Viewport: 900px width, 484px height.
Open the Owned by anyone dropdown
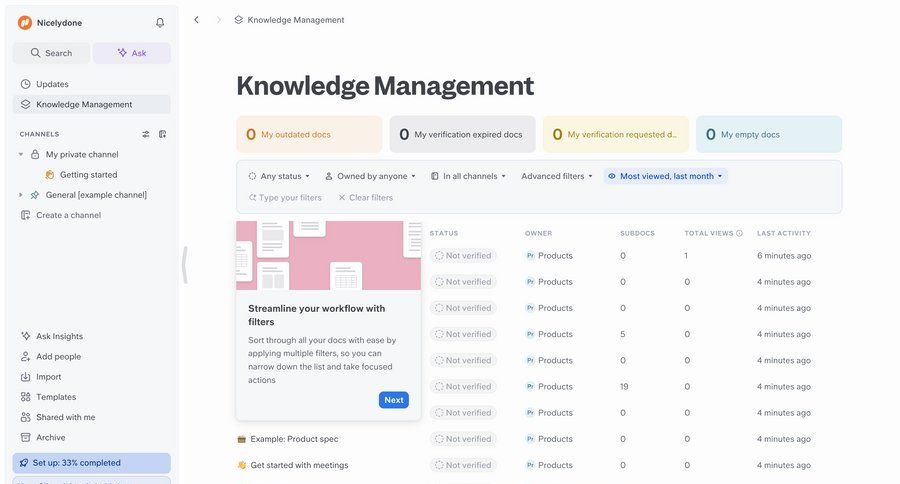[x=370, y=176]
